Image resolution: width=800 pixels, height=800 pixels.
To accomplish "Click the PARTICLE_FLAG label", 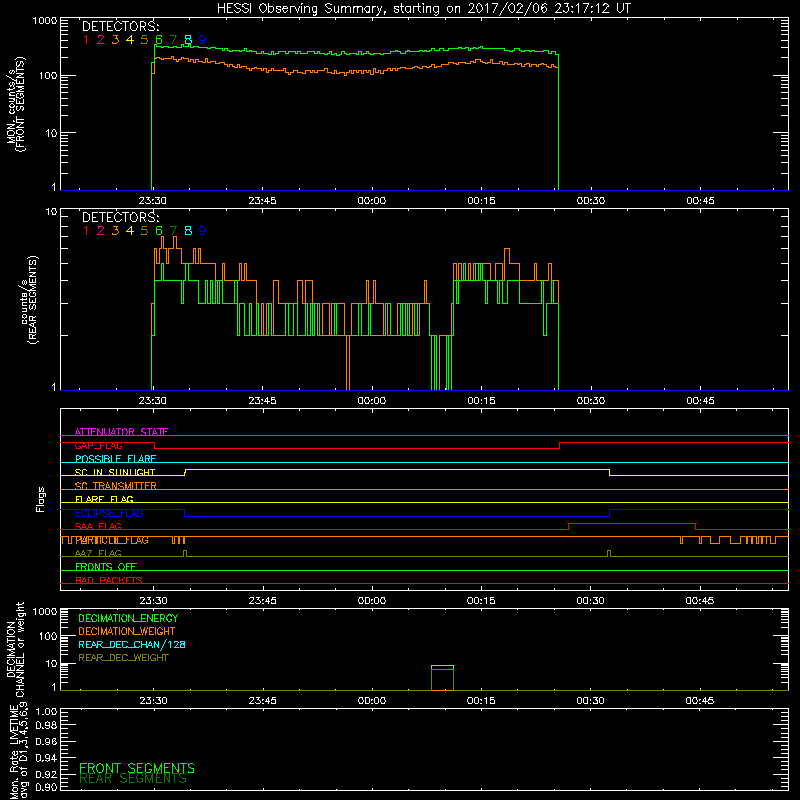I will (112, 540).
